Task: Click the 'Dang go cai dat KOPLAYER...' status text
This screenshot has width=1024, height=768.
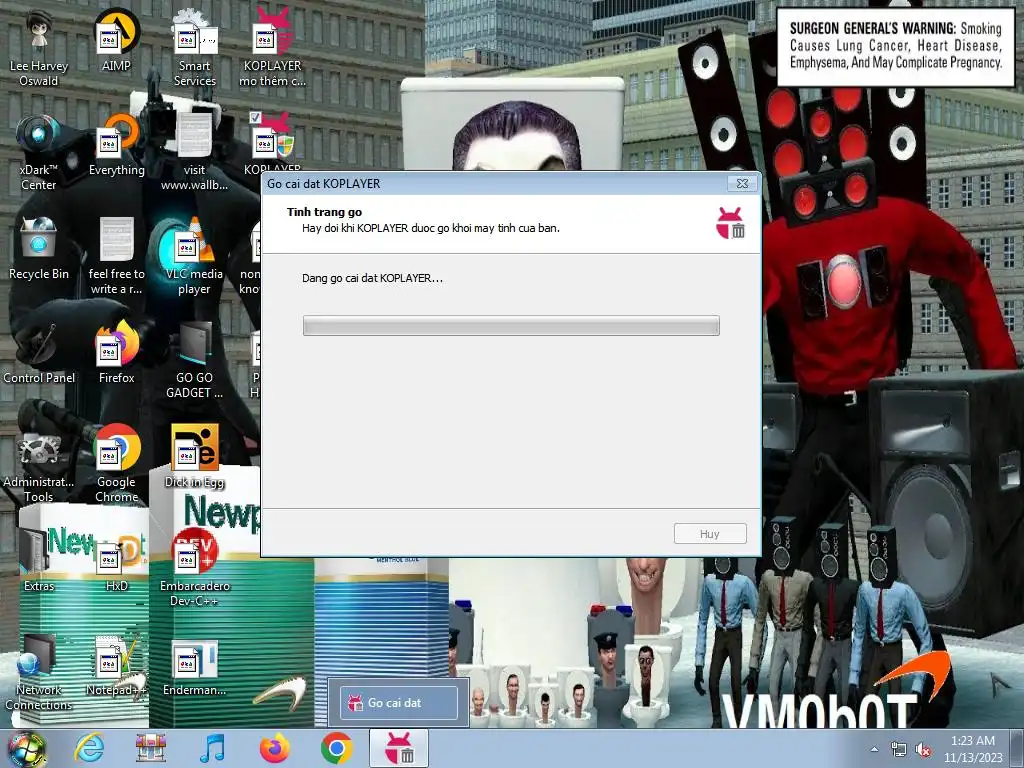Action: coord(372,278)
